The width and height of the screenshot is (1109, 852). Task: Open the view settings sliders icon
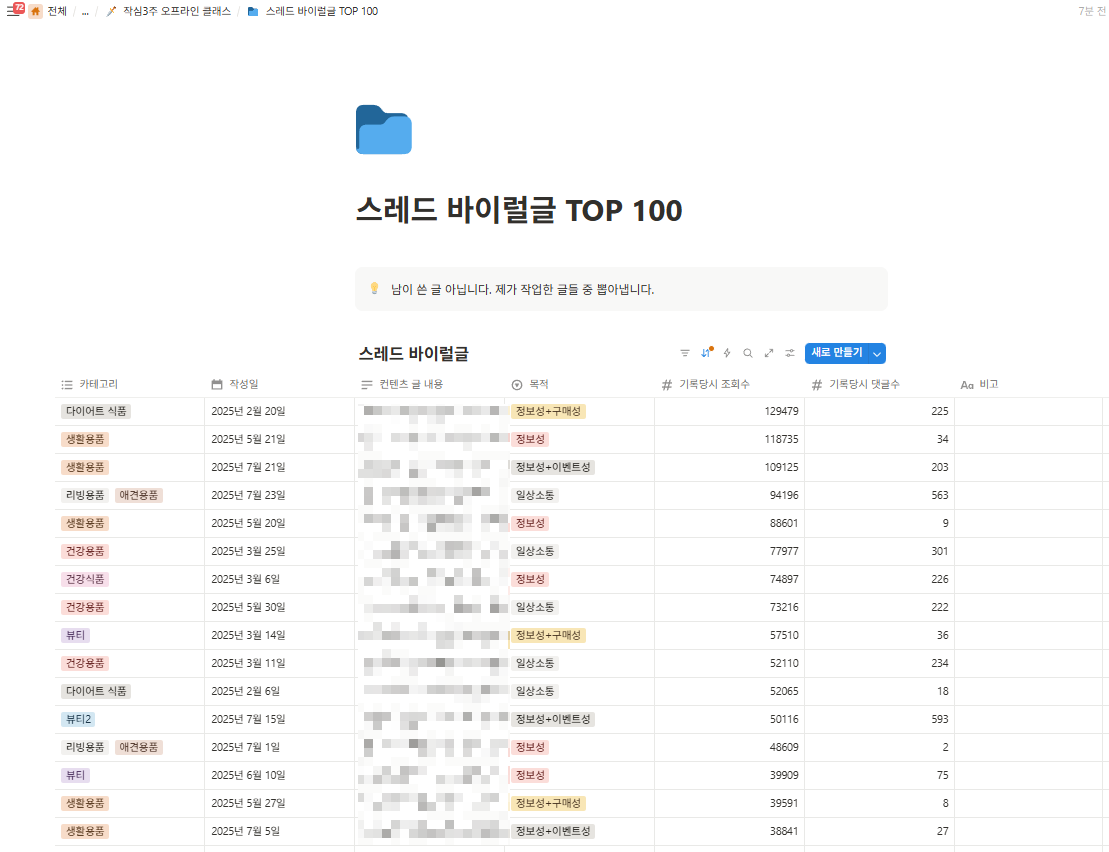790,353
